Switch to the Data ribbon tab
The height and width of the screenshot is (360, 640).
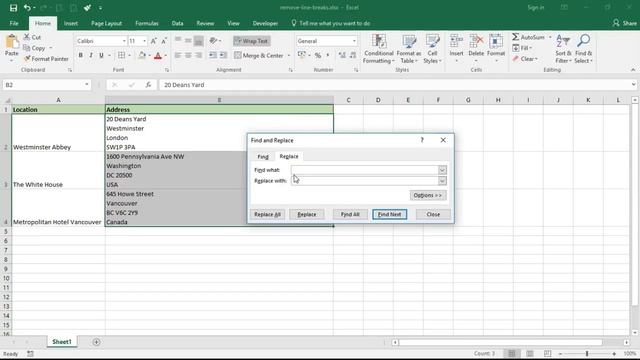[x=177, y=24]
